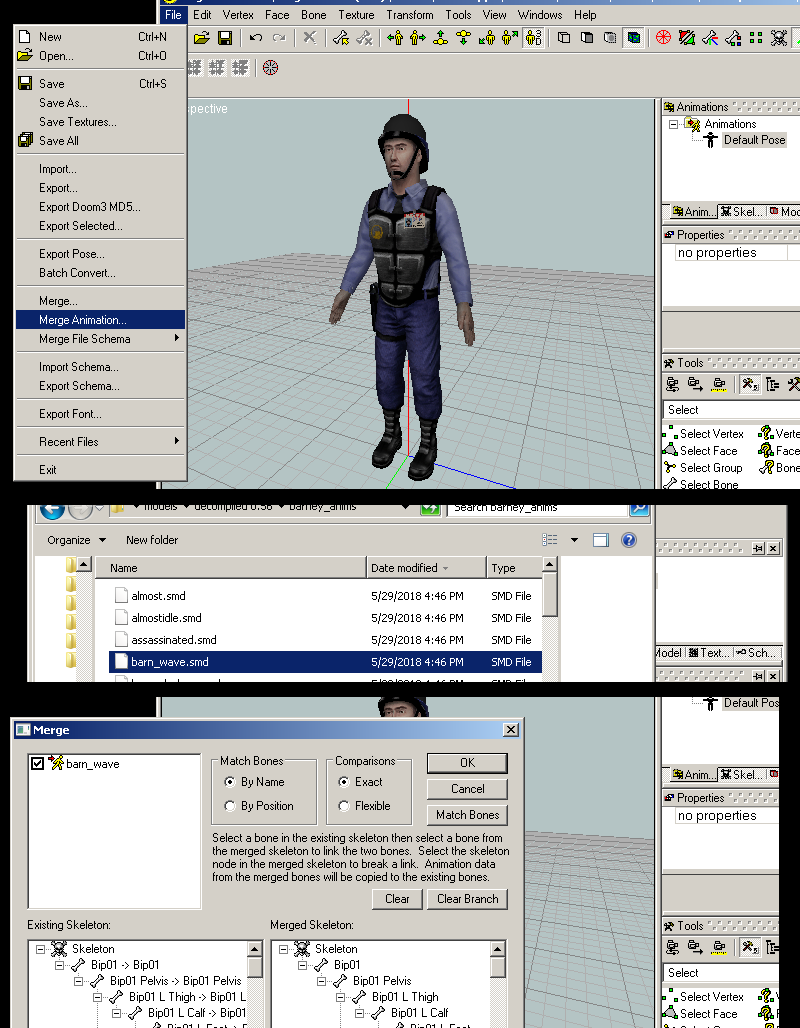This screenshot has width=800, height=1028.
Task: Click the Undo arrow in the toolbar
Action: [x=256, y=38]
